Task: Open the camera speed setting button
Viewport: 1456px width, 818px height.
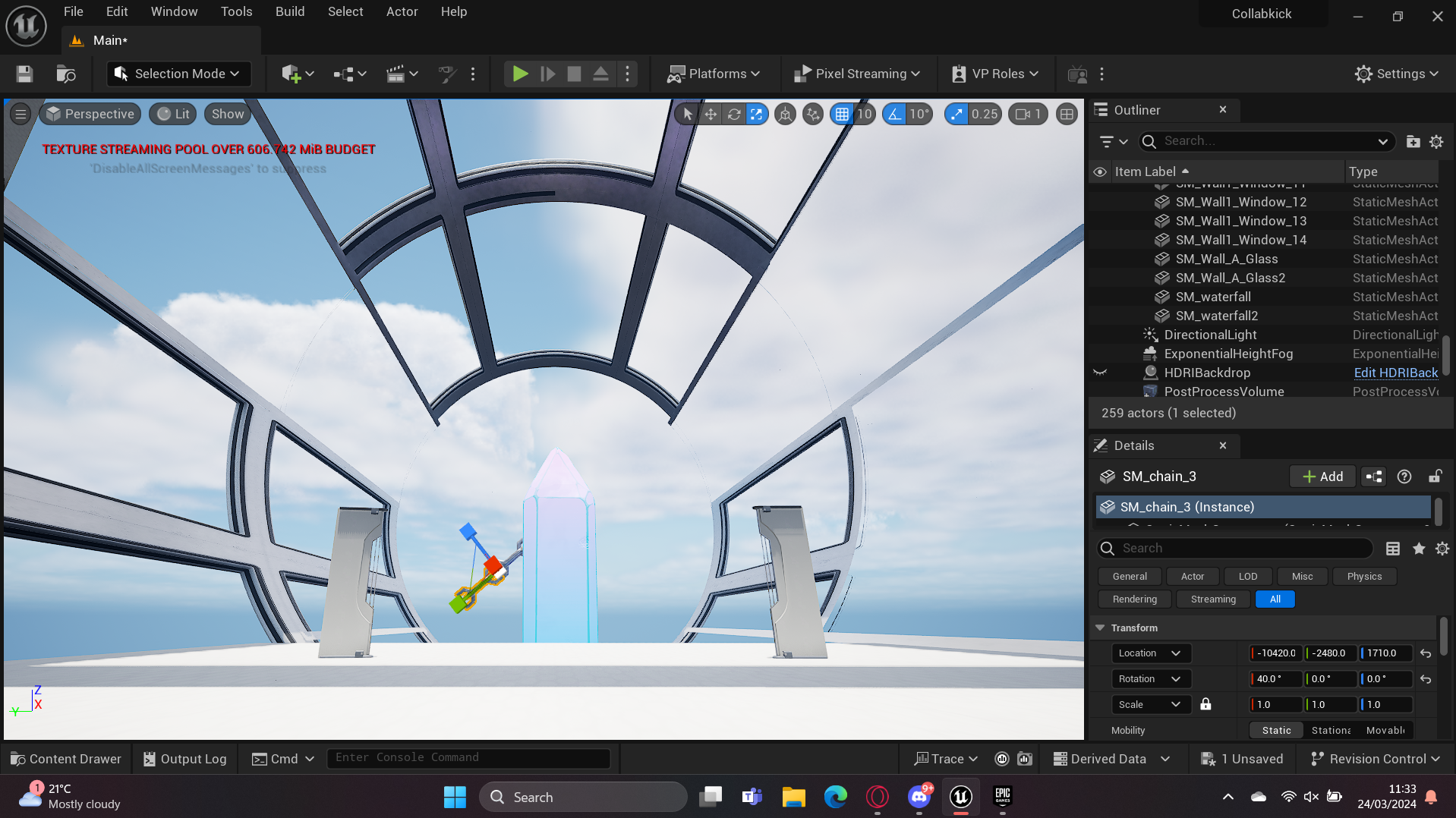Action: point(1029,114)
